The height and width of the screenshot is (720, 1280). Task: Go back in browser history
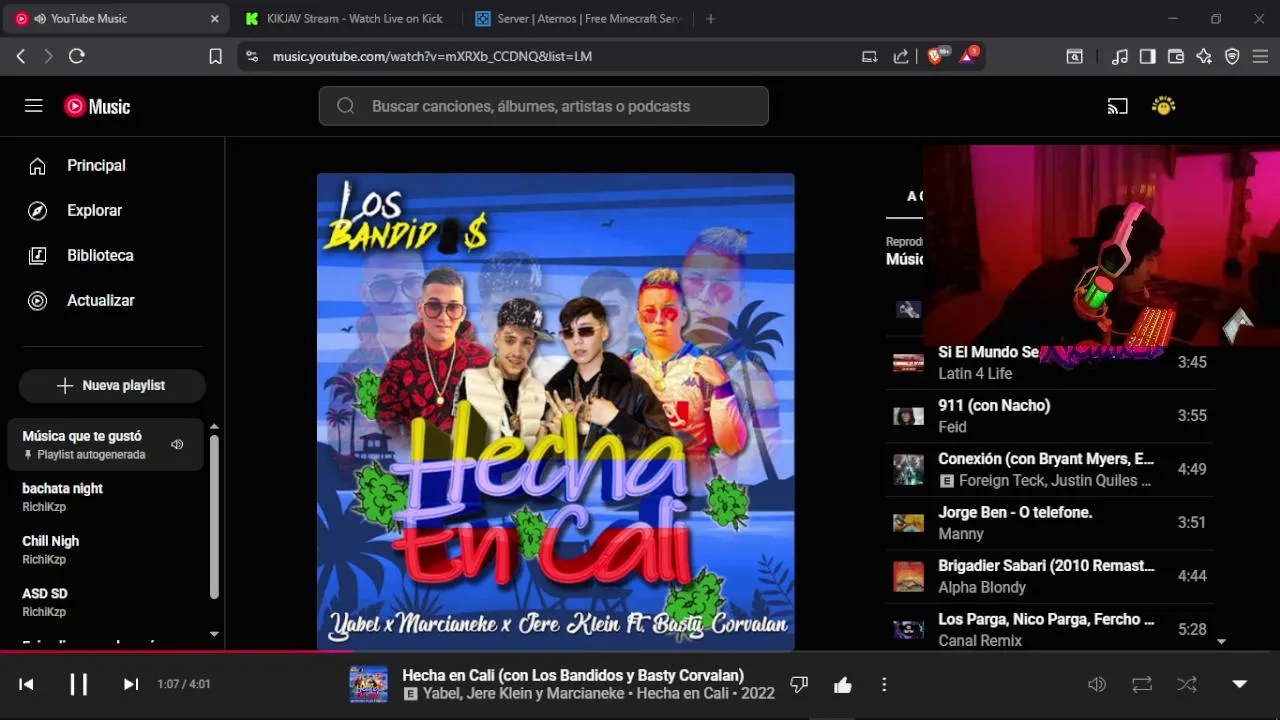point(21,56)
